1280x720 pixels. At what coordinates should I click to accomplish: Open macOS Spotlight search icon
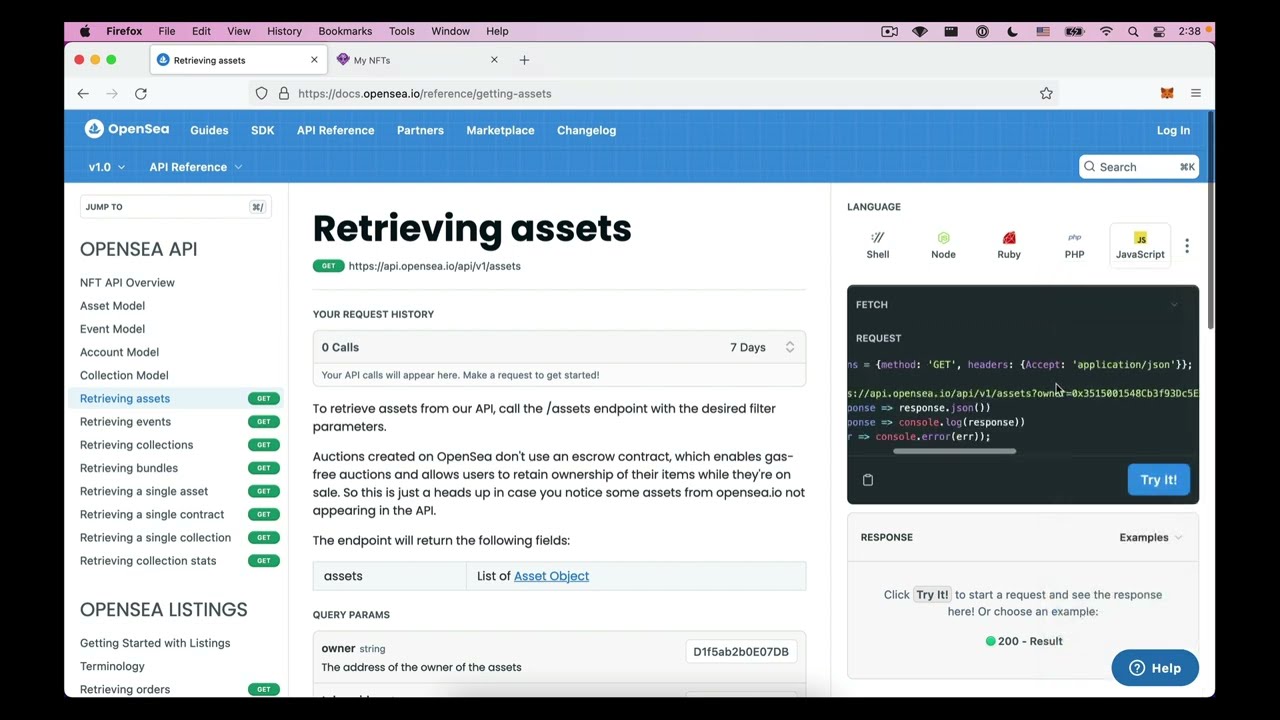pos(1133,31)
